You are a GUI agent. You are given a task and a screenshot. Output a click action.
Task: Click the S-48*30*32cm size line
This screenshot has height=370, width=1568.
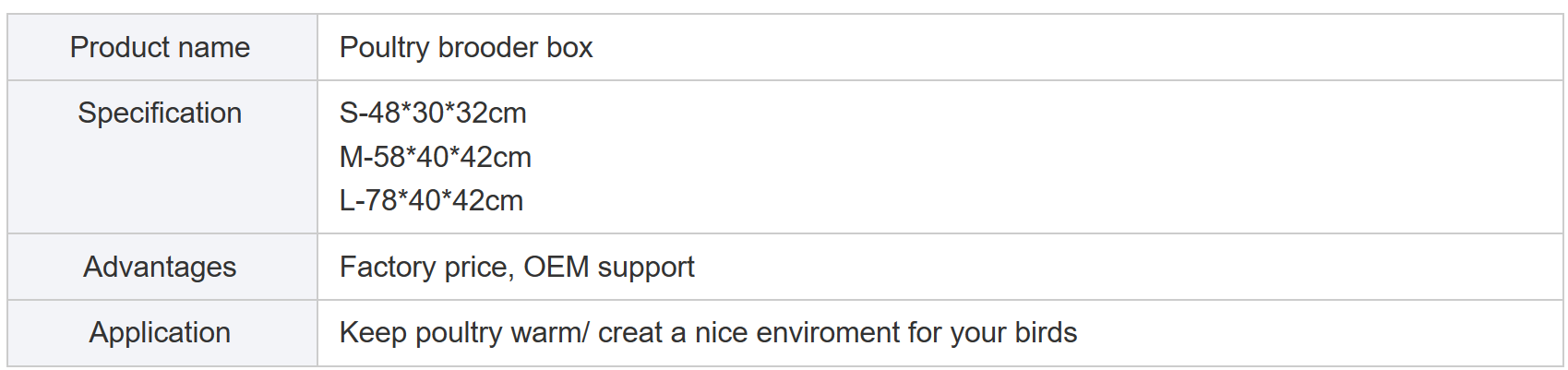433,113
